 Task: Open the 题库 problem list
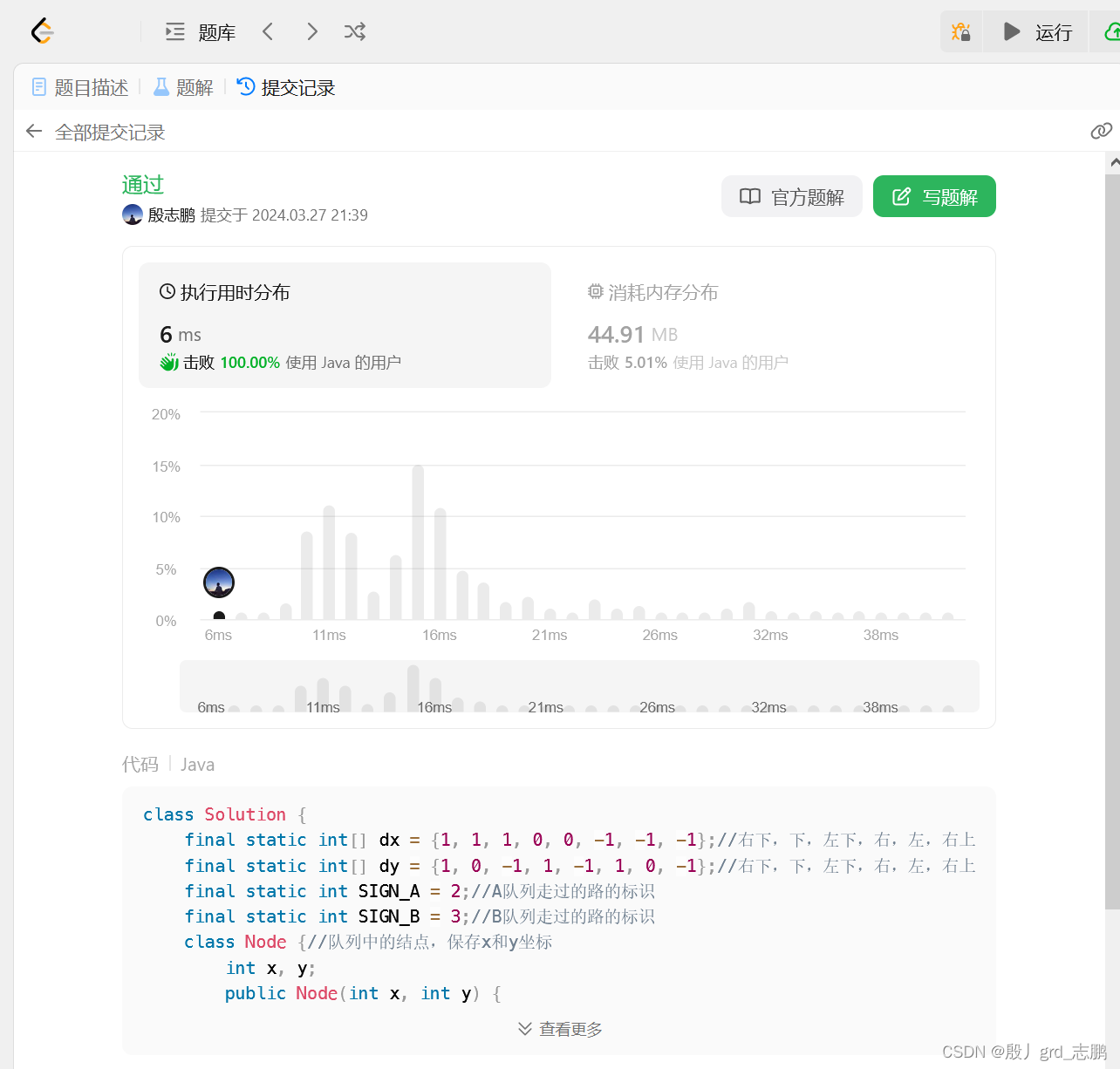(x=201, y=32)
